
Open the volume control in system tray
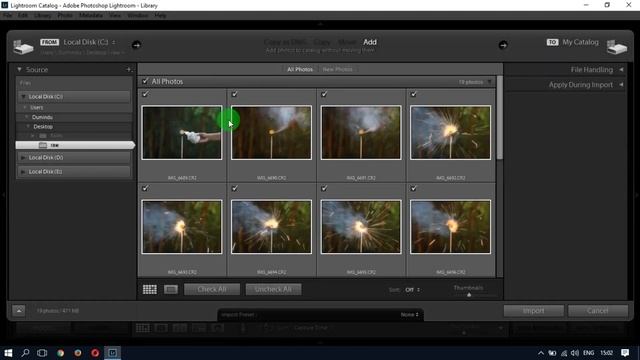575,353
